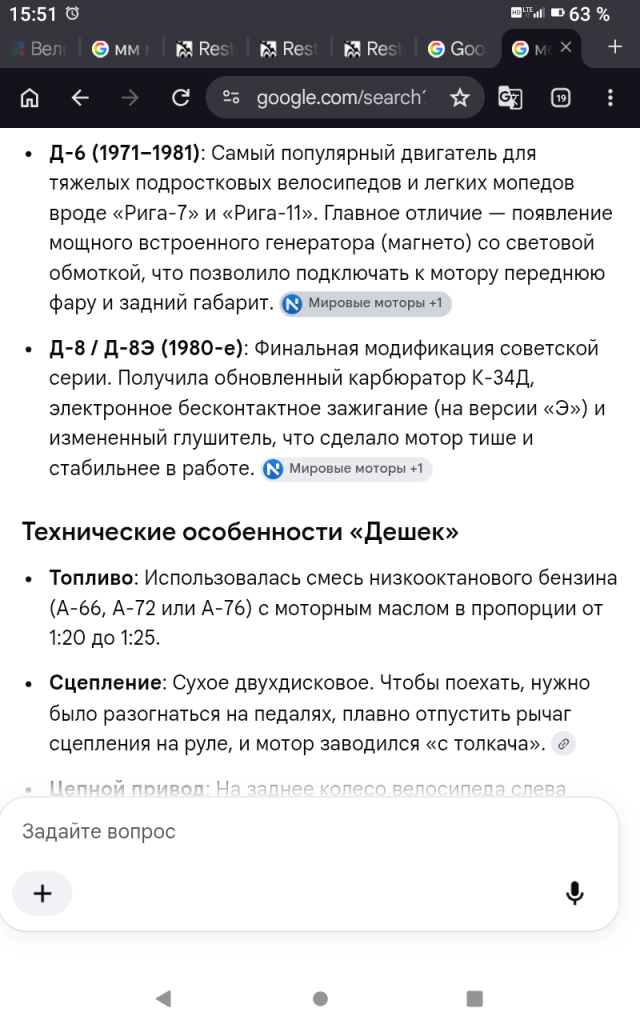Screen dimensions: 640x1024
Task: Switch to the 'Goo' Google tab
Action: point(456,49)
